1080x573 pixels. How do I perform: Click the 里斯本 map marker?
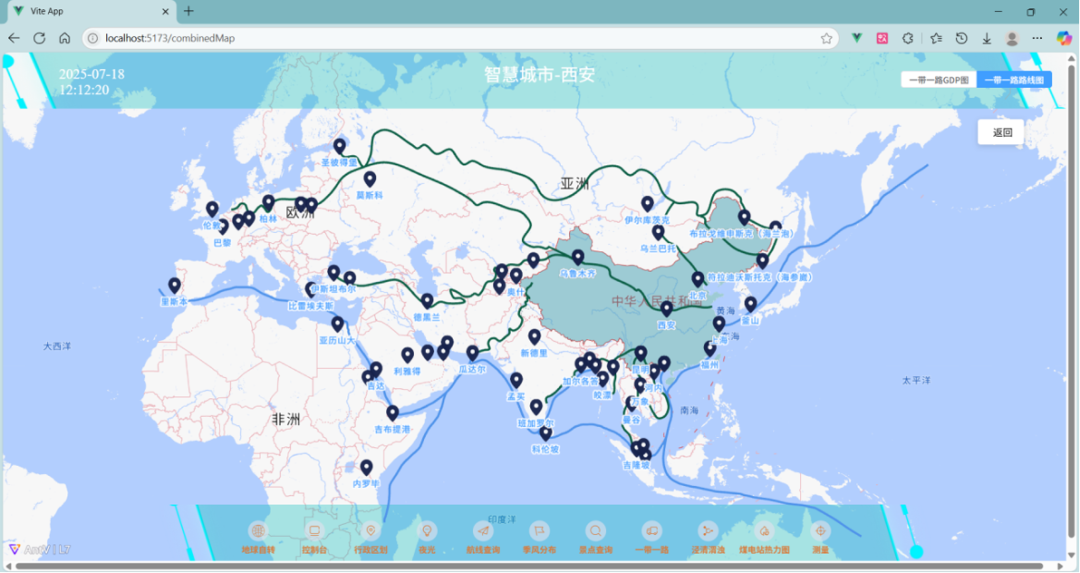[x=174, y=285]
